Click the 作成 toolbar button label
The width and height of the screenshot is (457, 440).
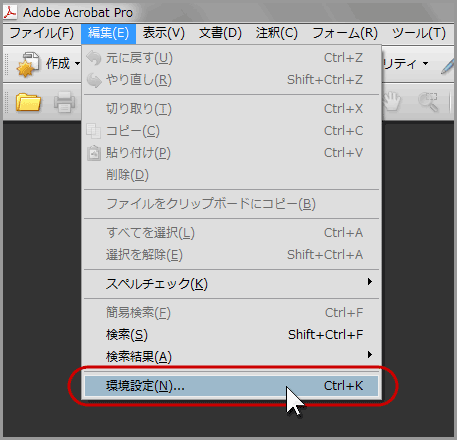click(58, 63)
